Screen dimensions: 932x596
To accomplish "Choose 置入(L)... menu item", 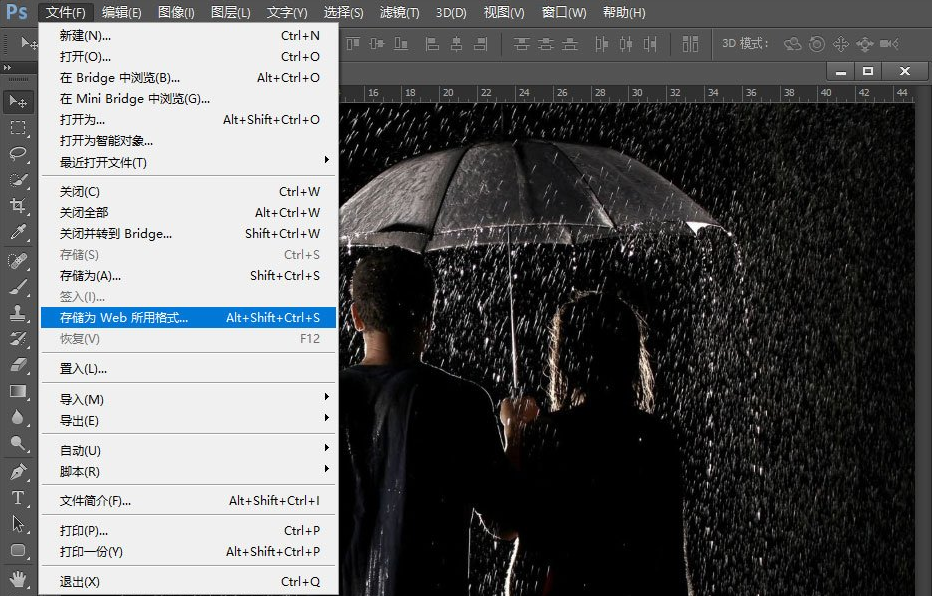I will (x=189, y=369).
